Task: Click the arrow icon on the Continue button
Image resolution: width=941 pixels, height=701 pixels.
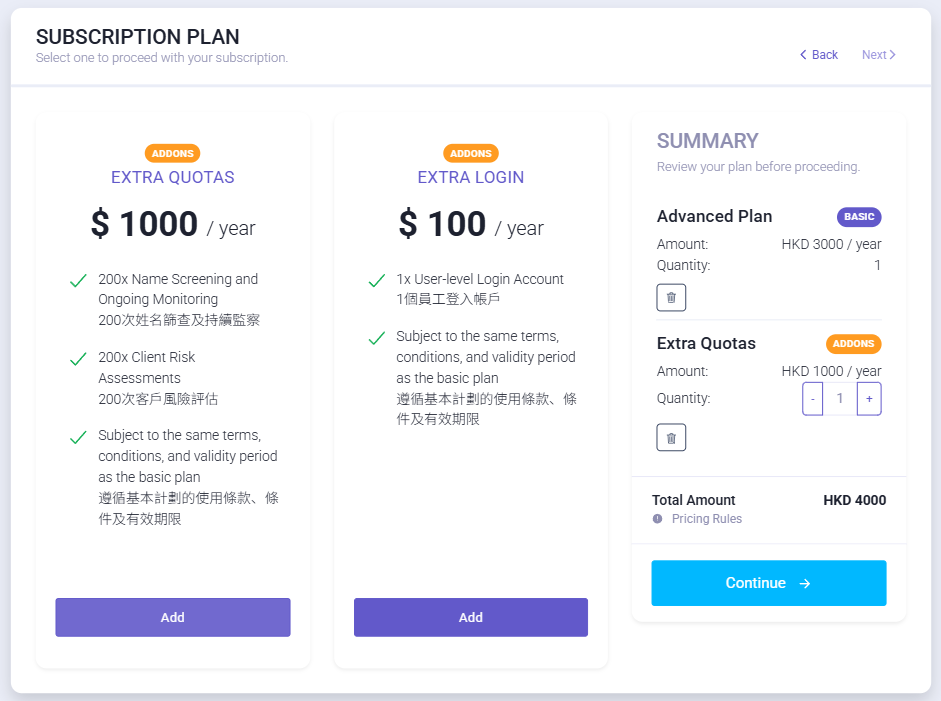Action: pos(805,583)
